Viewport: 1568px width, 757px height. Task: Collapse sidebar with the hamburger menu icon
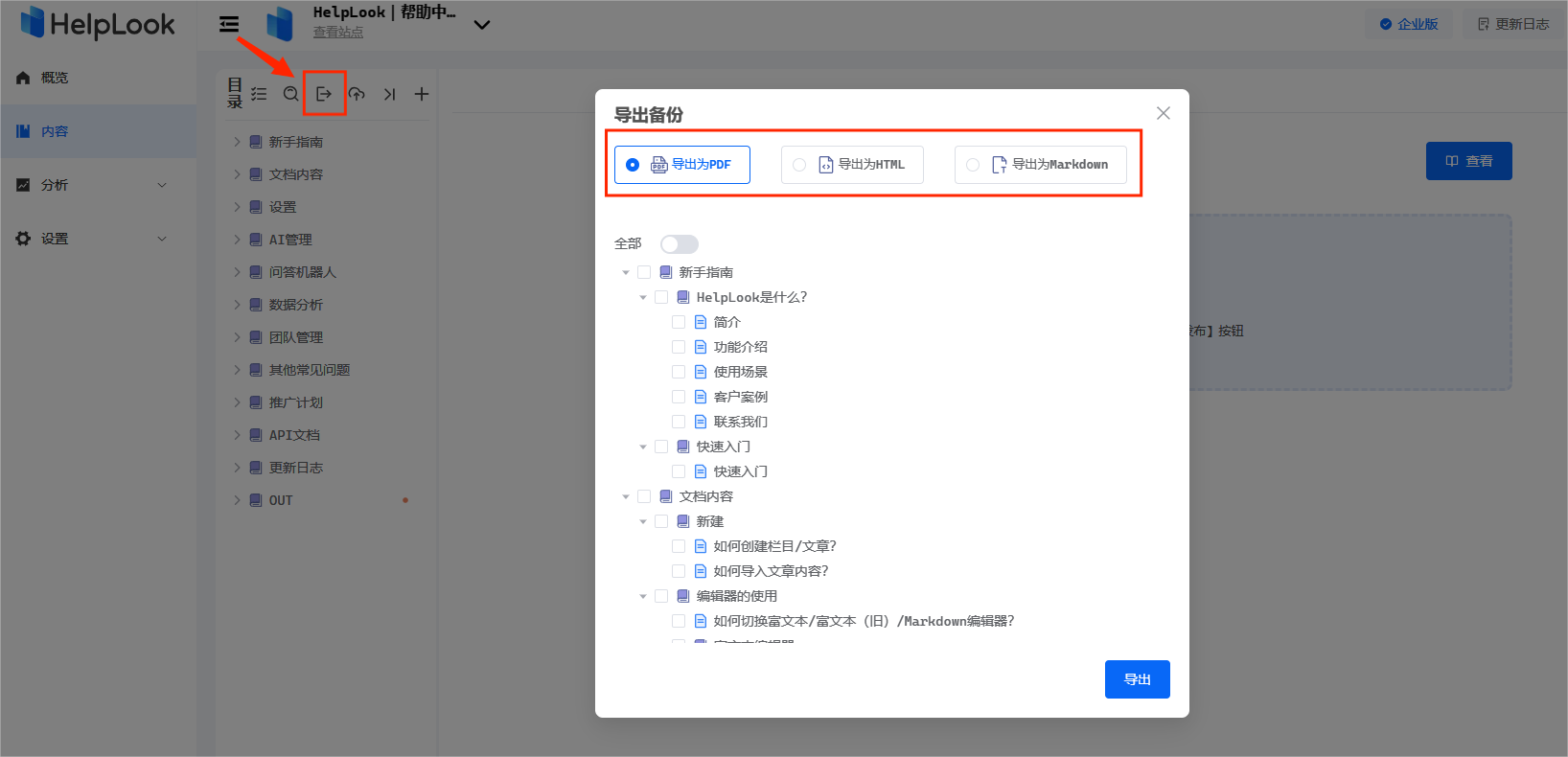tap(229, 24)
